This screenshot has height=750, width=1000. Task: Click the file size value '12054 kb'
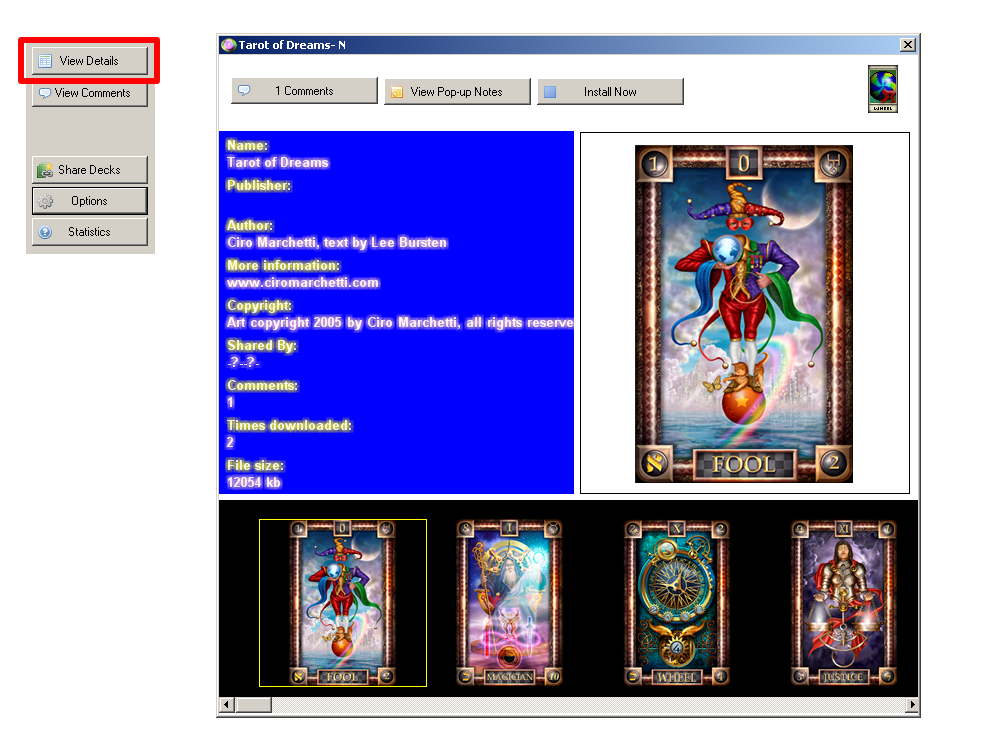pos(254,482)
